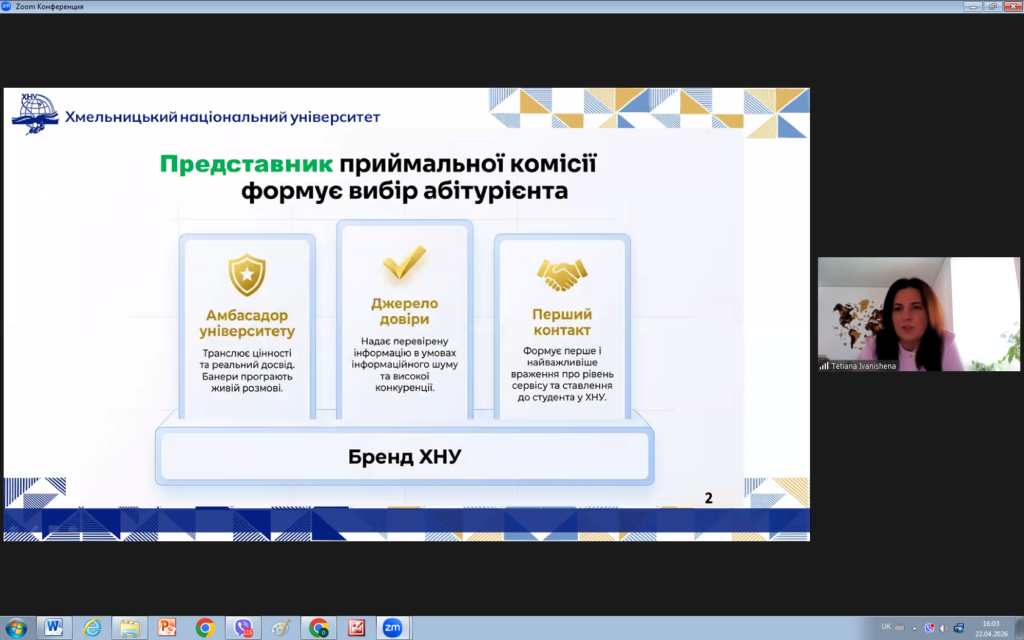Switch to PowerPoint in the taskbar
This screenshot has height=640, width=1024.
tap(167, 628)
